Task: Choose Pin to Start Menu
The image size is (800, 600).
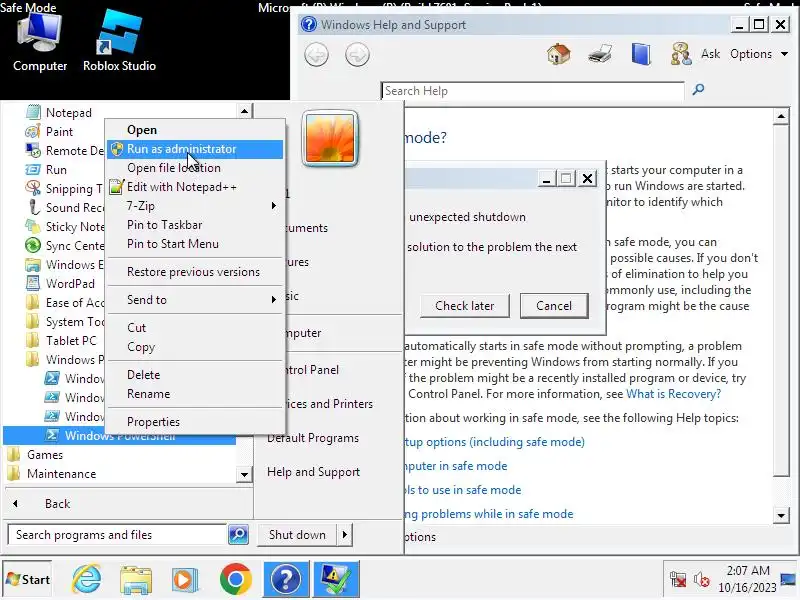Action: click(195, 243)
